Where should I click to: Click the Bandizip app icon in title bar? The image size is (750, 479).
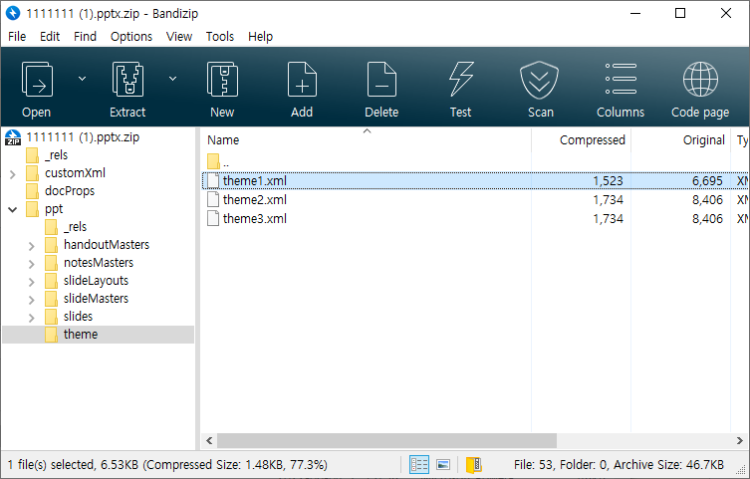click(x=13, y=13)
